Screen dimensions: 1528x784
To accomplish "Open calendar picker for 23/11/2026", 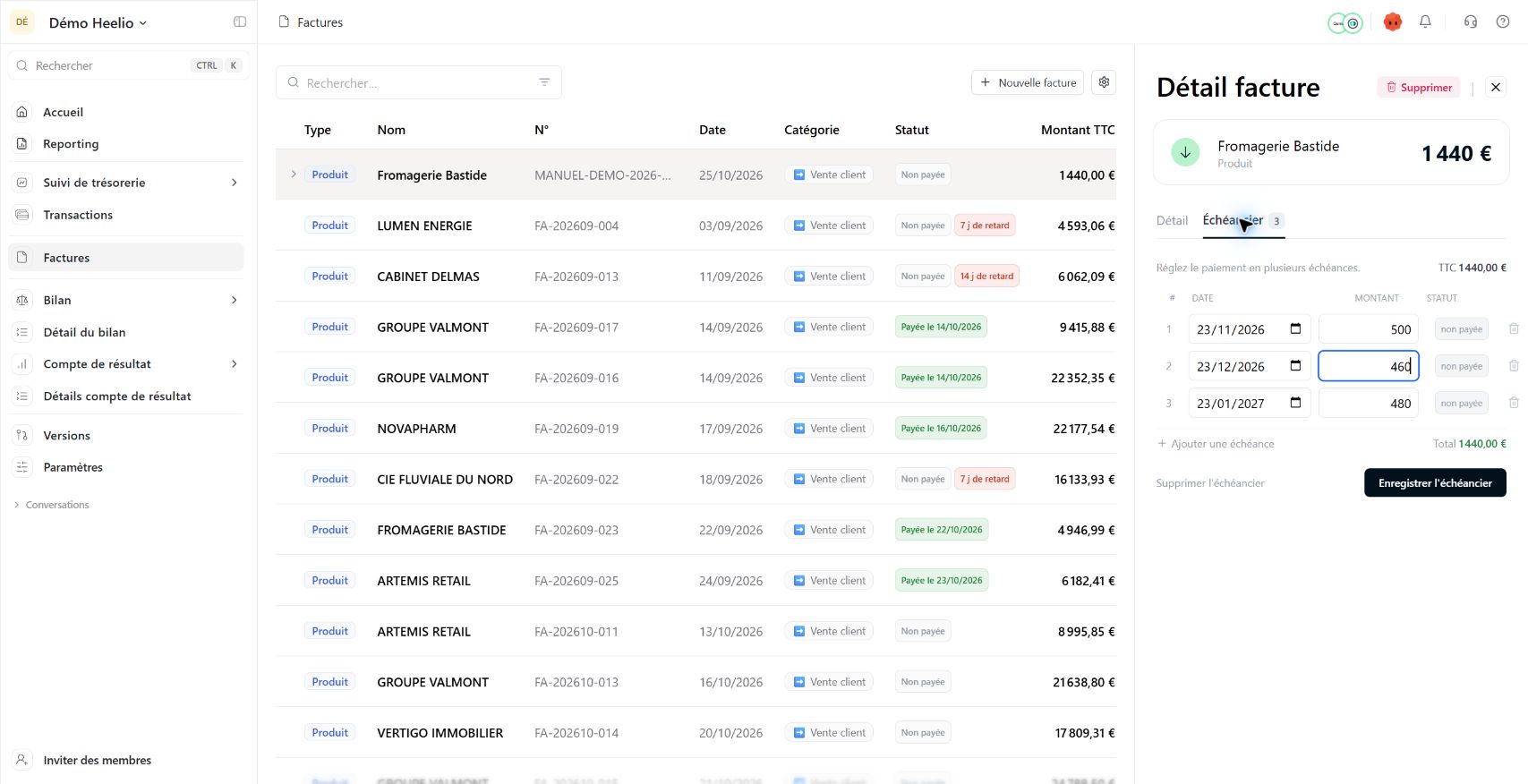I will tap(1295, 328).
